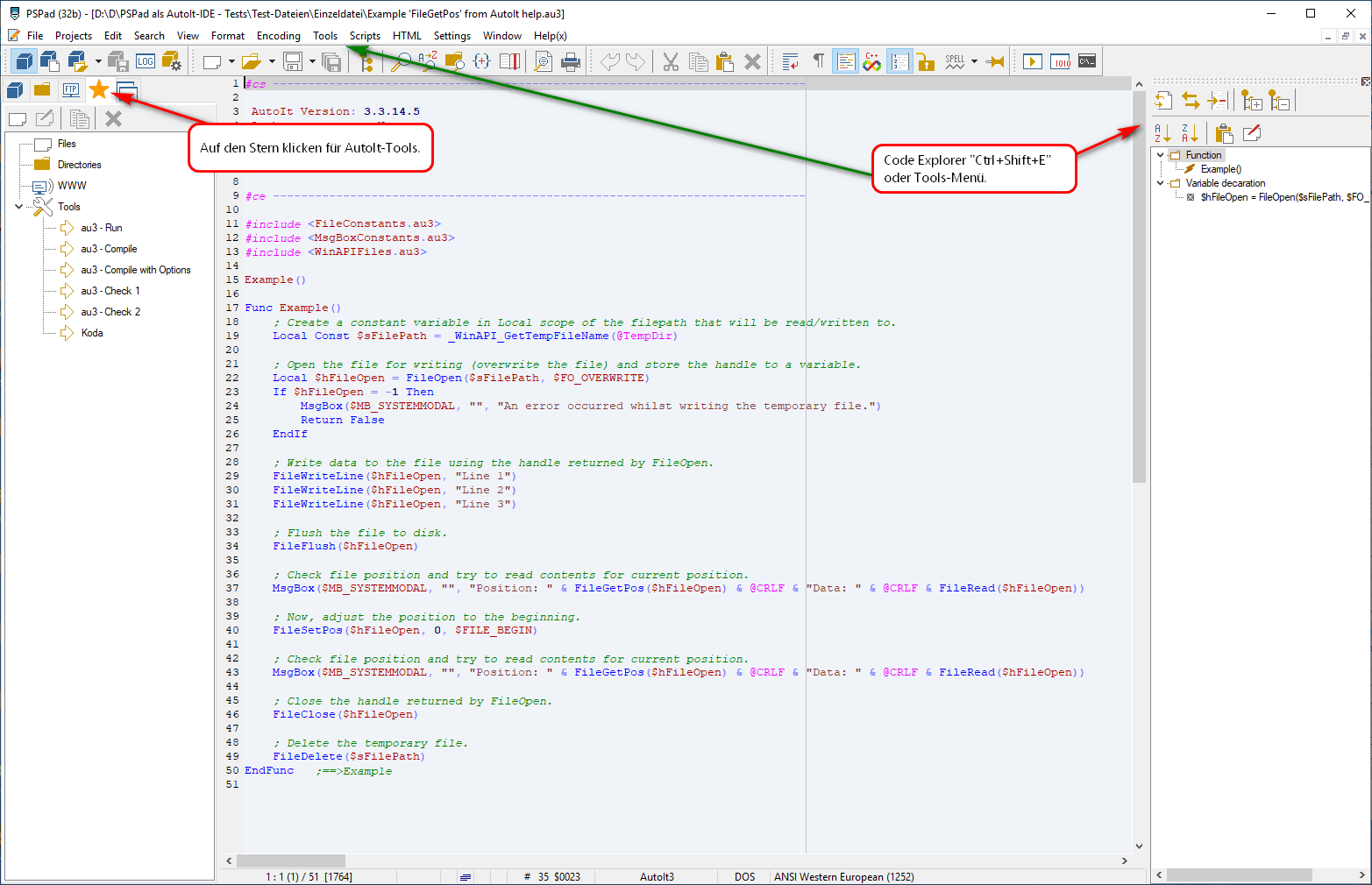Click the 1010 hex editor icon

click(x=1061, y=61)
